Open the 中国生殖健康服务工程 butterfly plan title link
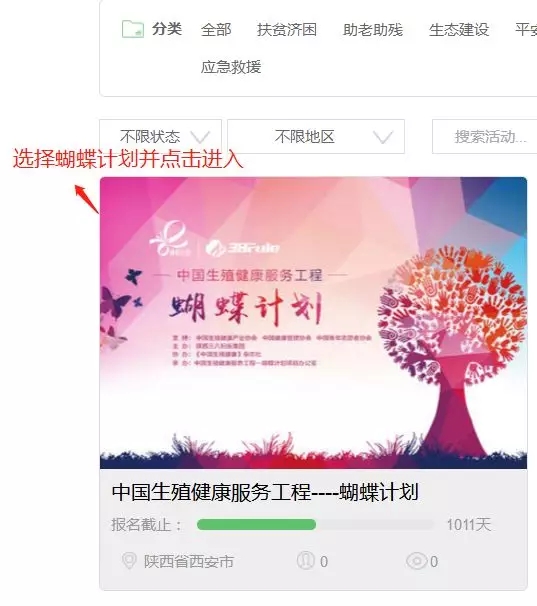This screenshot has height=606, width=537. pos(265,492)
